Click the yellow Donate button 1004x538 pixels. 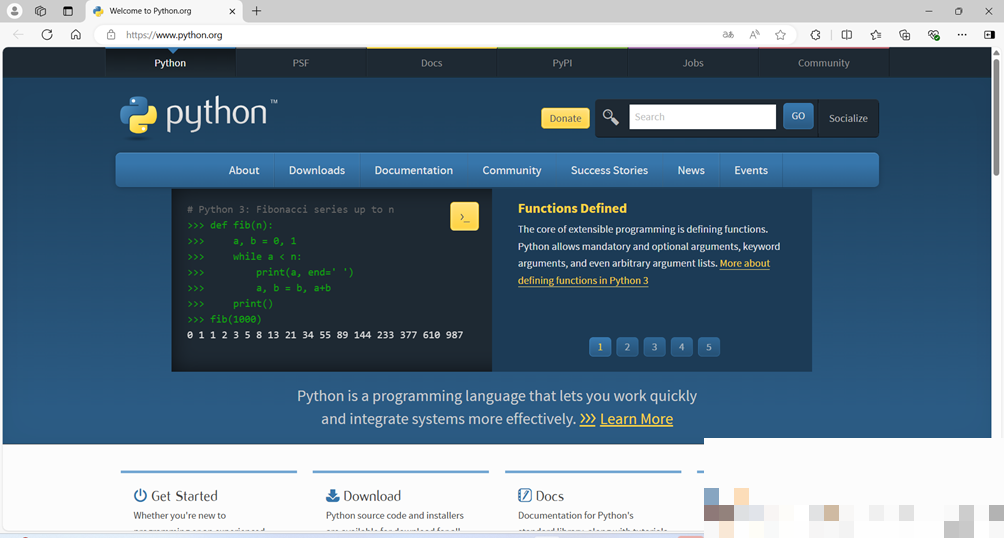[x=565, y=118]
